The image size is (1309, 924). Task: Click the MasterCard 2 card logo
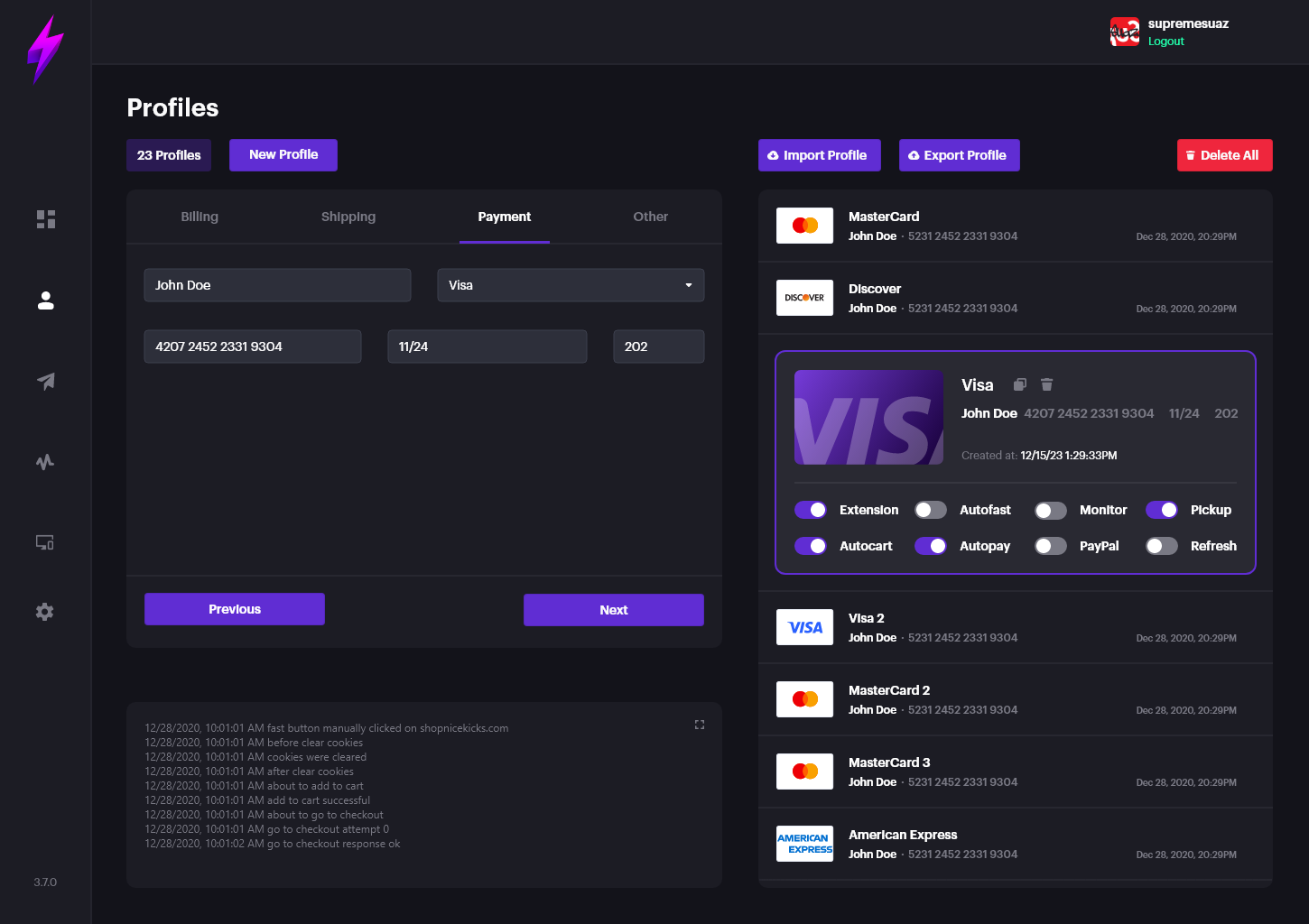click(805, 699)
